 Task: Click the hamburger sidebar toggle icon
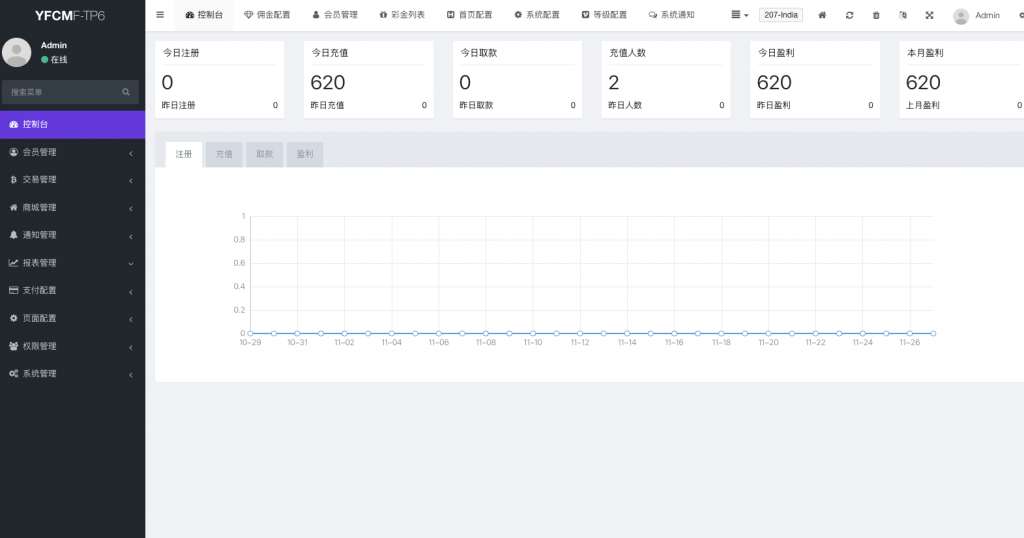point(160,15)
